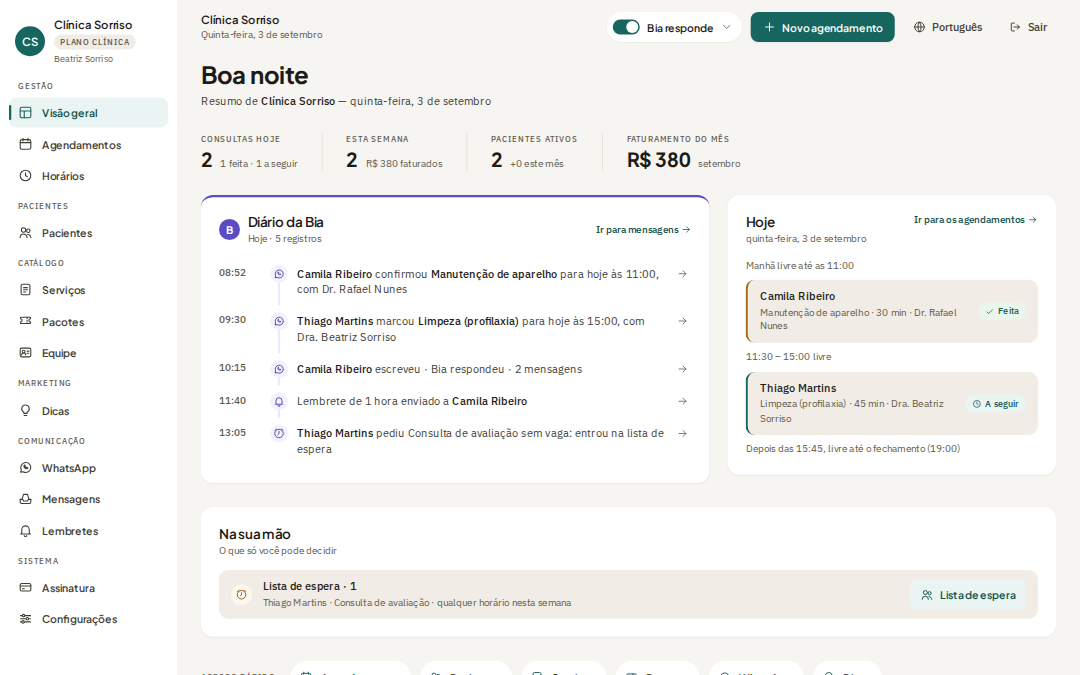Click the "Manhã livre até as 11:00" text

800,265
